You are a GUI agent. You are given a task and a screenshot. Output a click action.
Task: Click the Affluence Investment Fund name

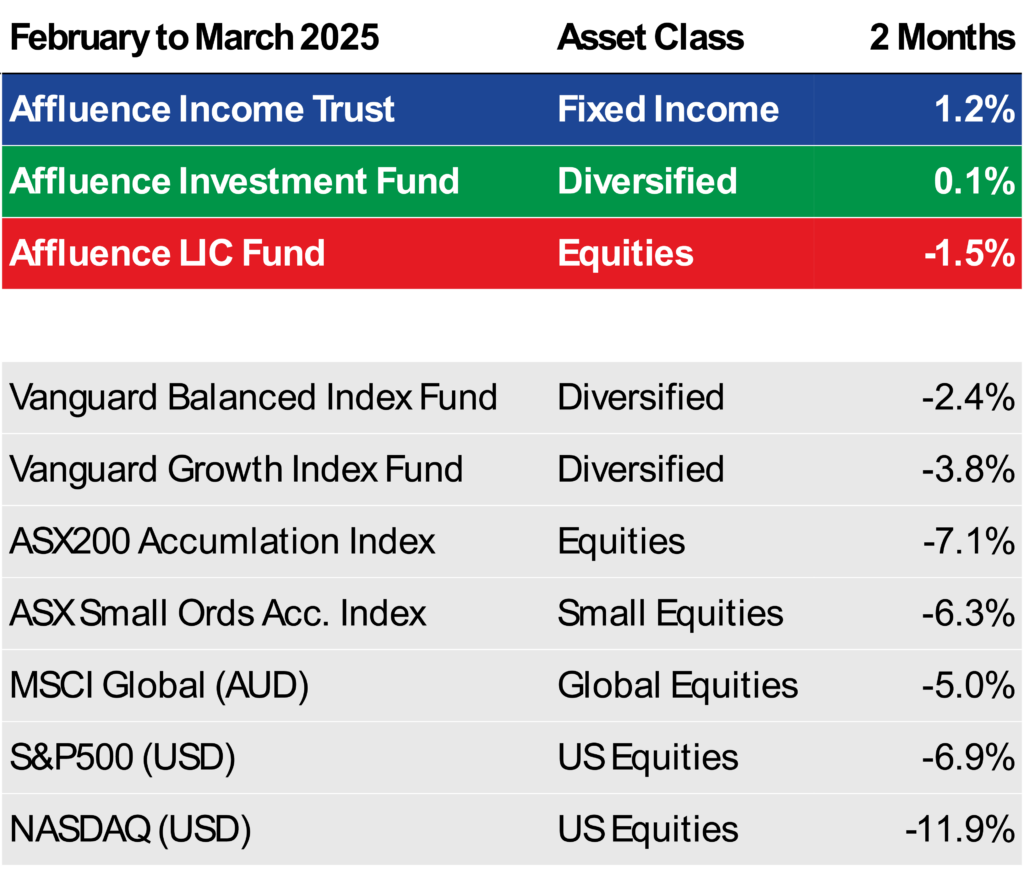(234, 181)
